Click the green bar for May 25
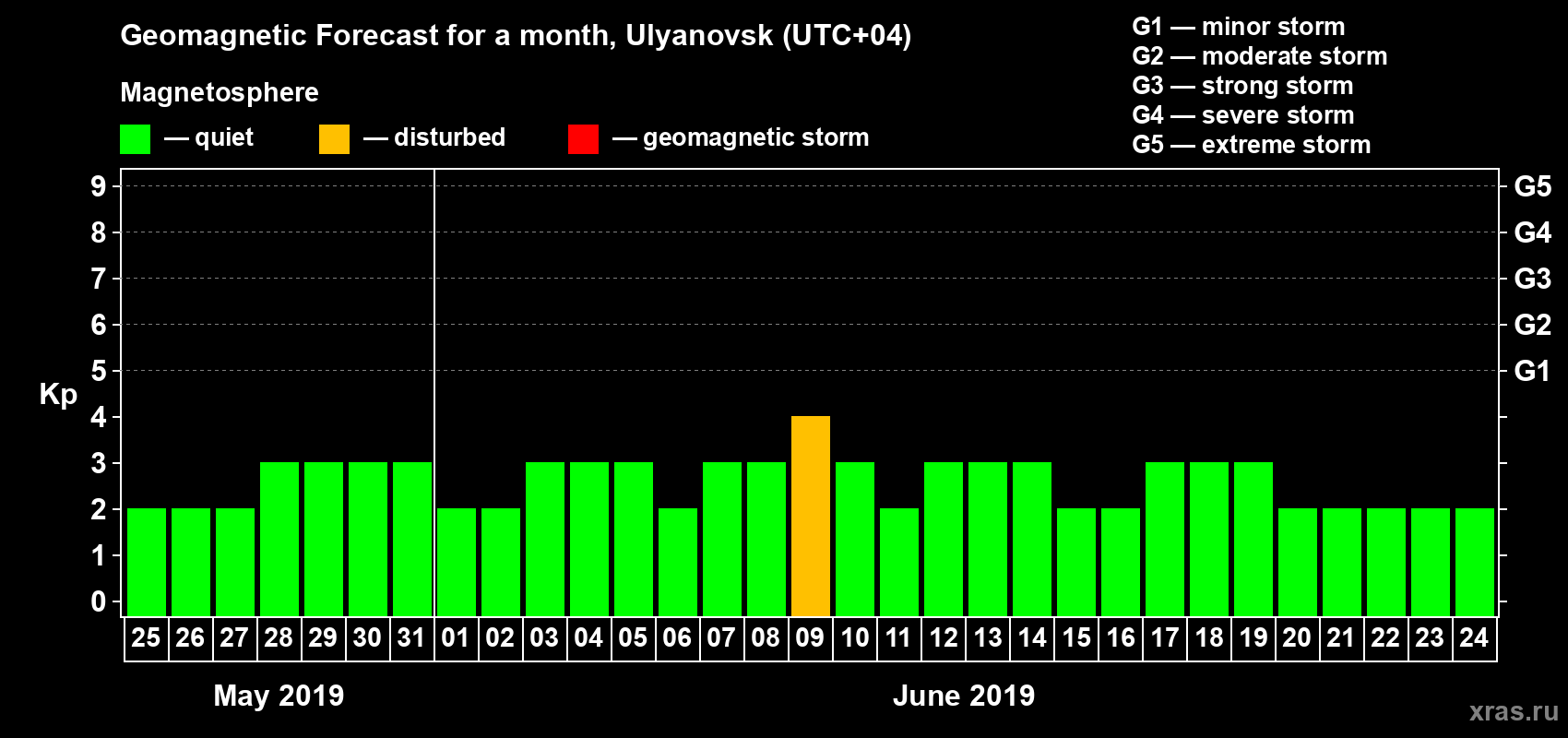 pyautogui.click(x=147, y=562)
